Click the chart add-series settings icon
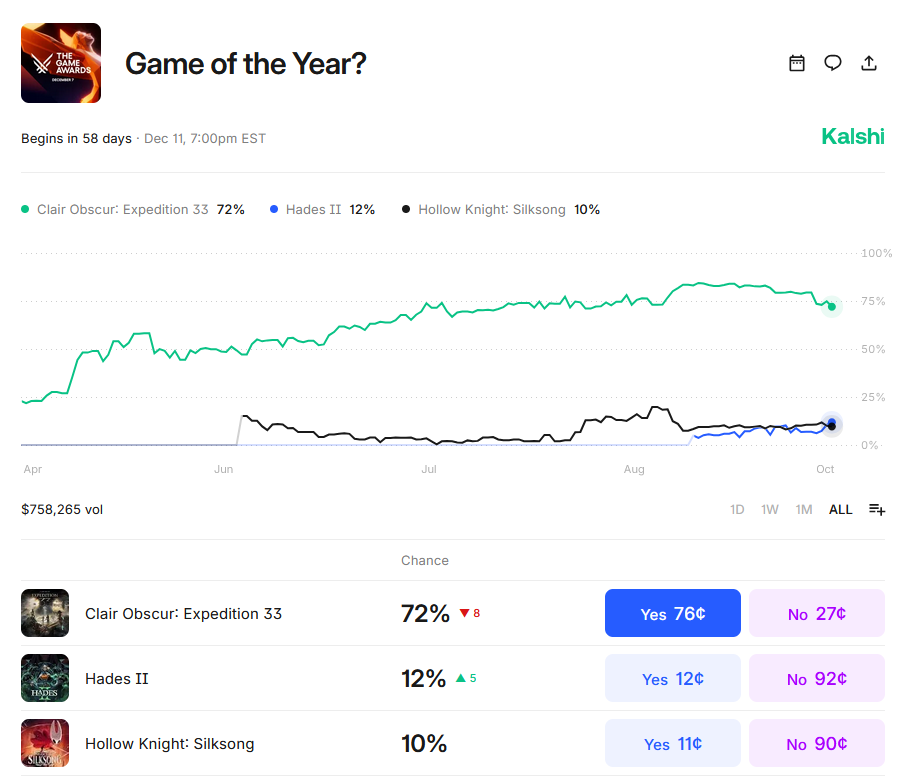Viewport: 901px width, 779px height. [876, 509]
